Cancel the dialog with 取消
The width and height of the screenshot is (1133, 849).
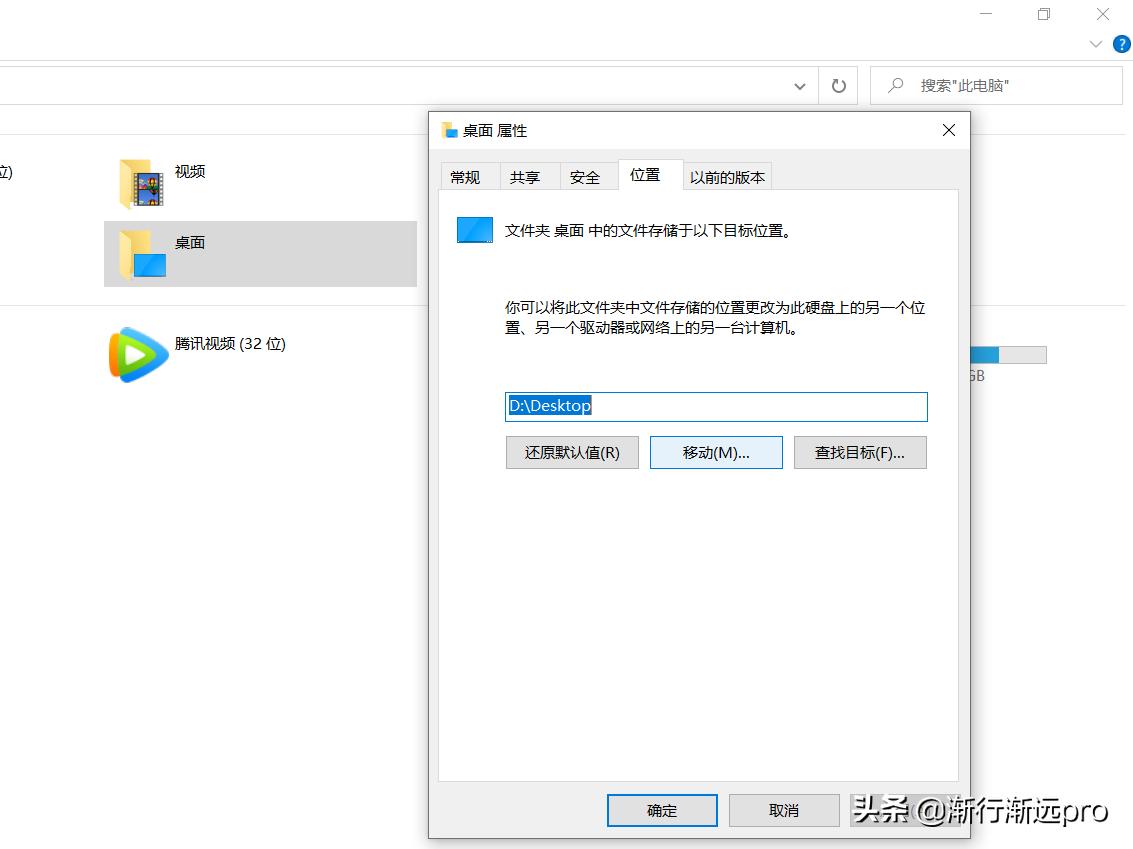[784, 810]
